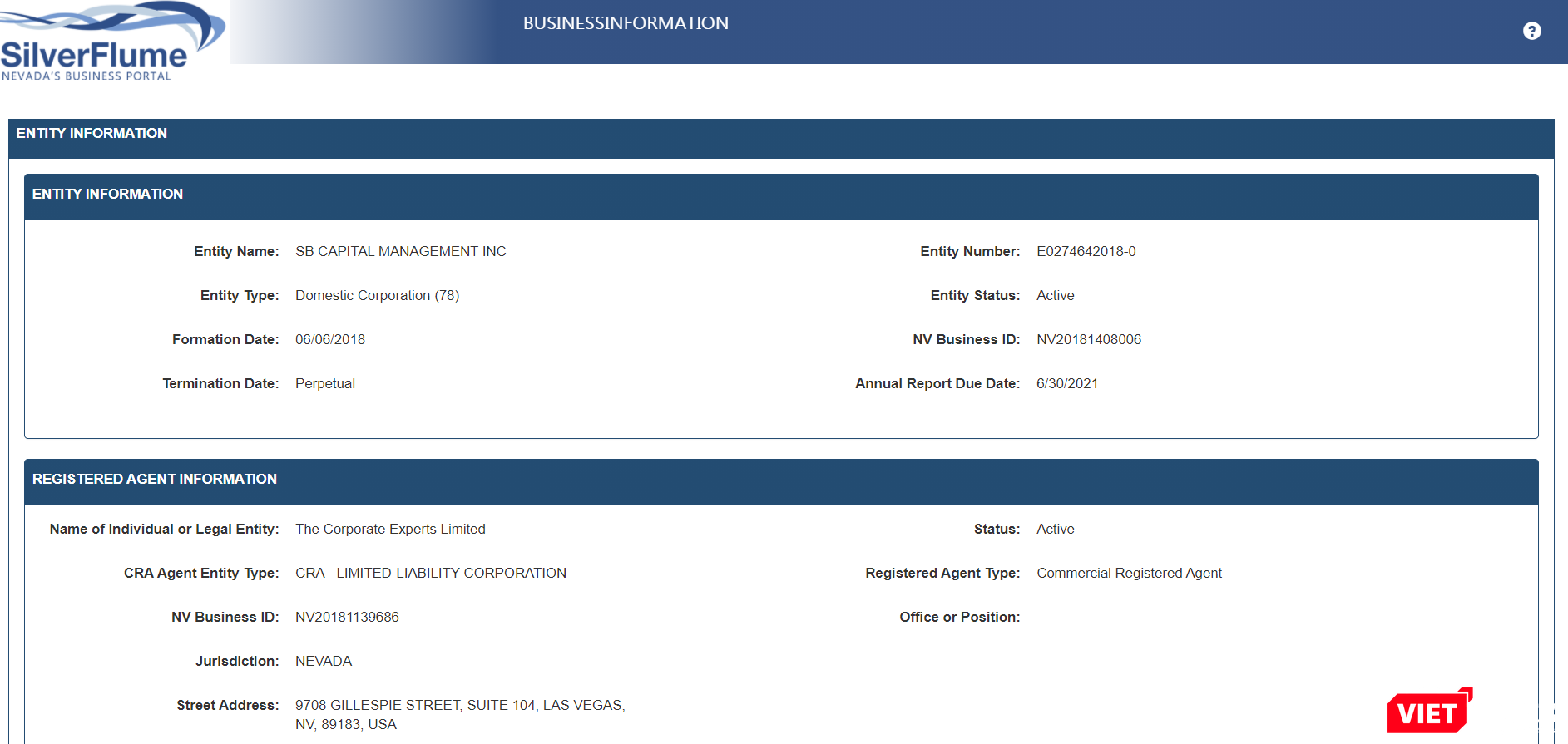Select the entity name SB CAPITAL MANAGEMENT INC
Viewport: 1568px width, 744px height.
point(400,251)
